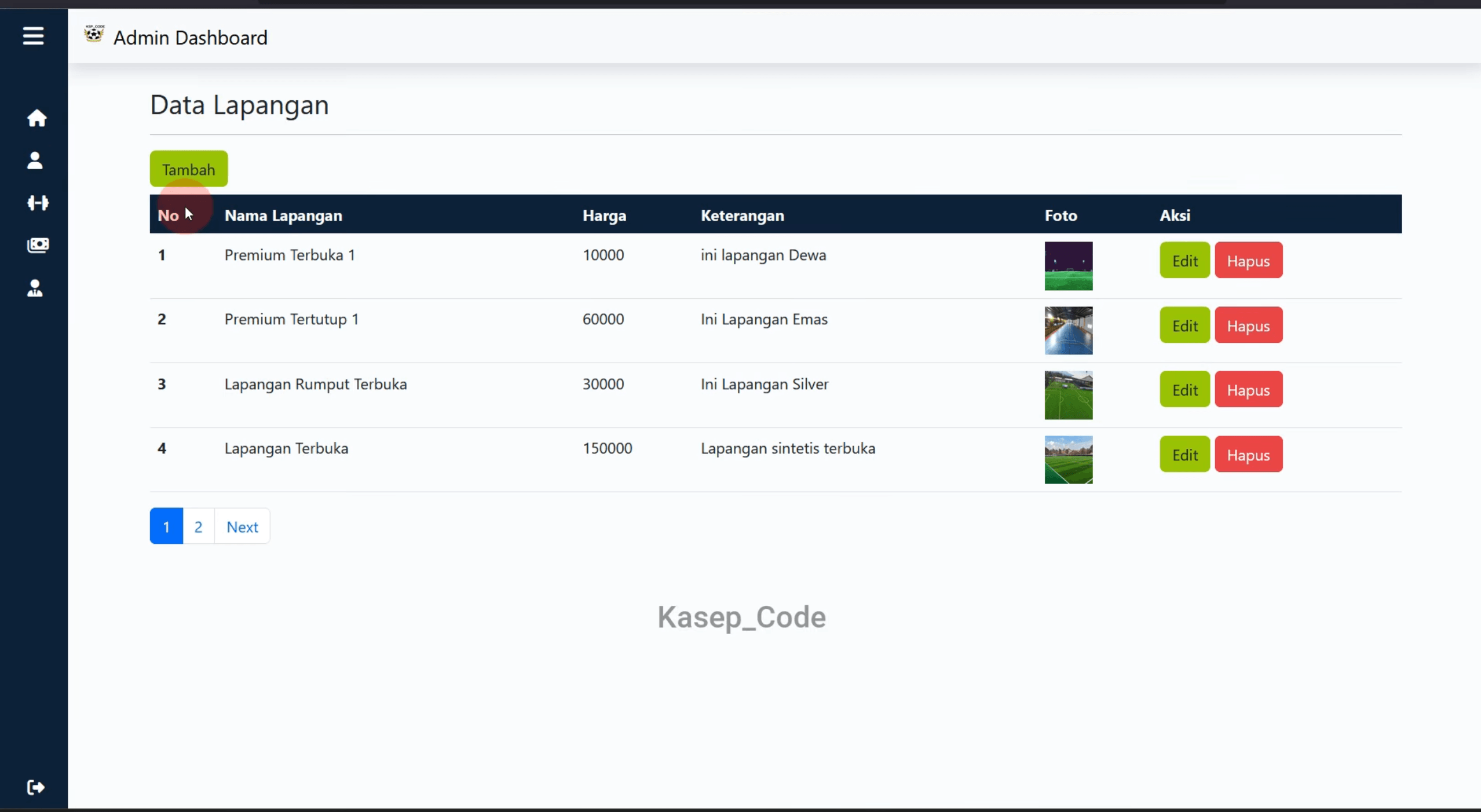Click the soccer ball logo beside Admin Dashboard

[94, 34]
